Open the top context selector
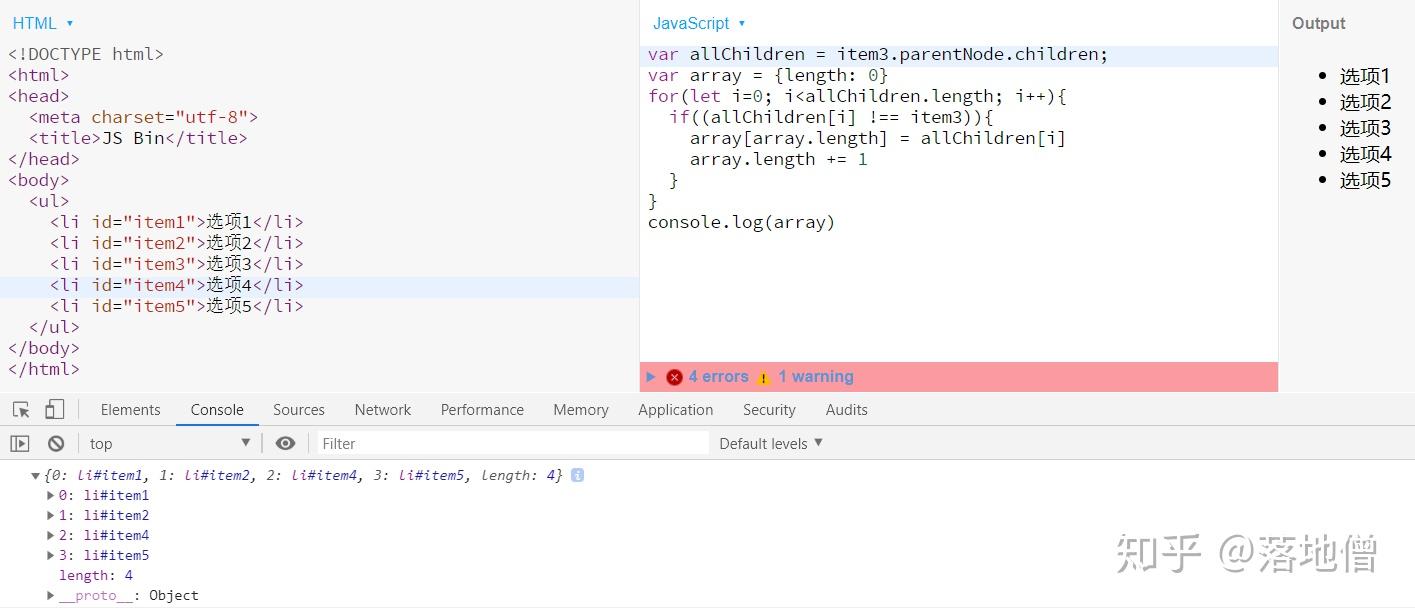 coord(169,443)
